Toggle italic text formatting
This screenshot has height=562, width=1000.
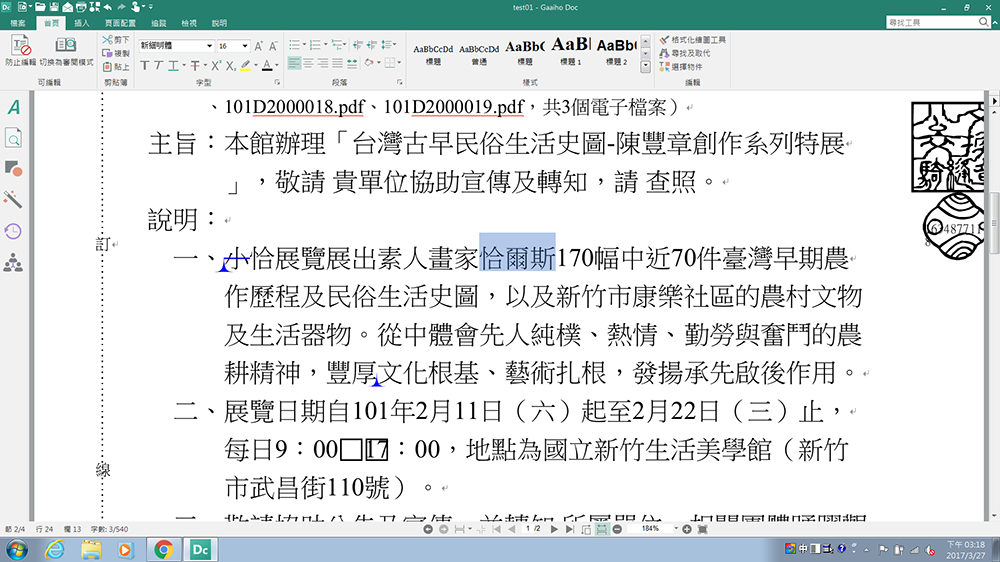click(x=158, y=66)
